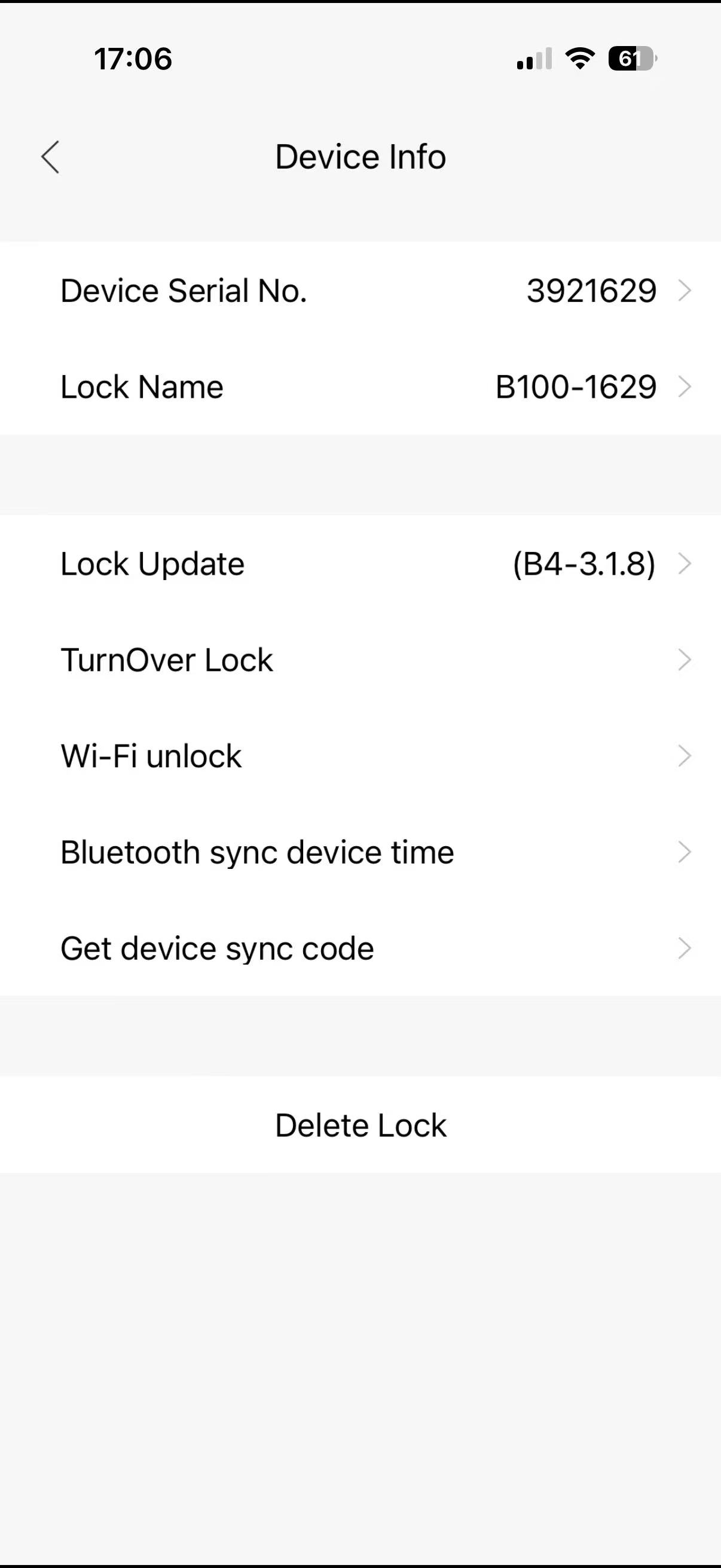Tap the Lock Update label
This screenshot has height=1568, width=721.
click(152, 564)
